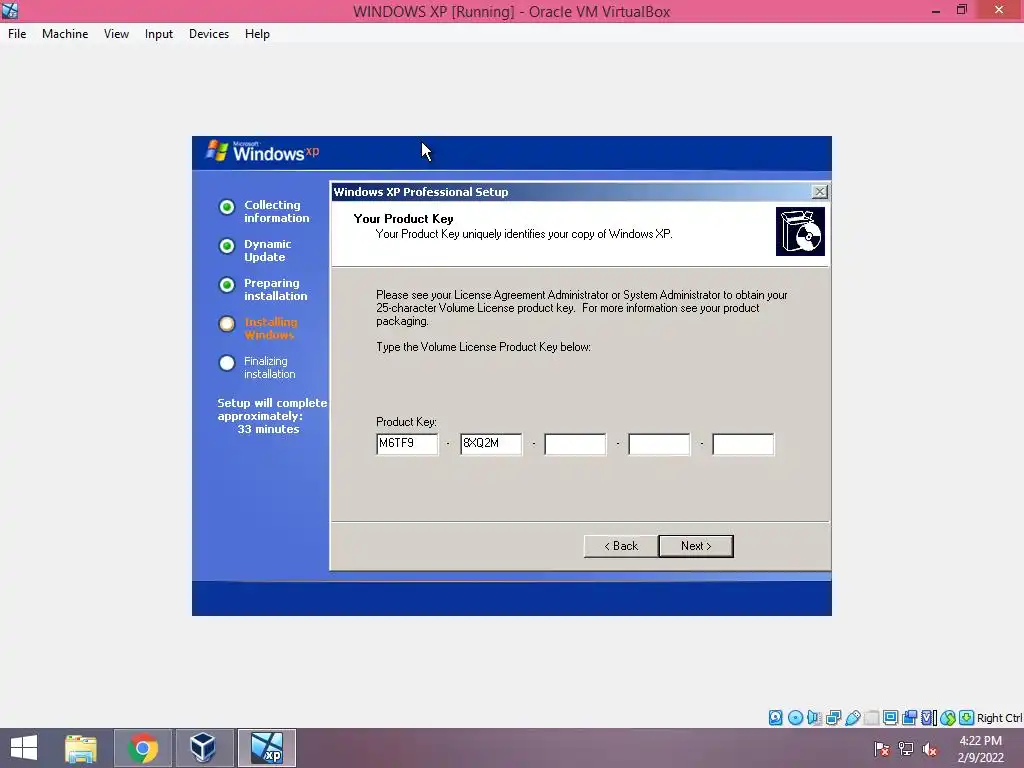Viewport: 1024px width, 768px height.
Task: Click the Right Ctrl host key label
Action: click(999, 718)
